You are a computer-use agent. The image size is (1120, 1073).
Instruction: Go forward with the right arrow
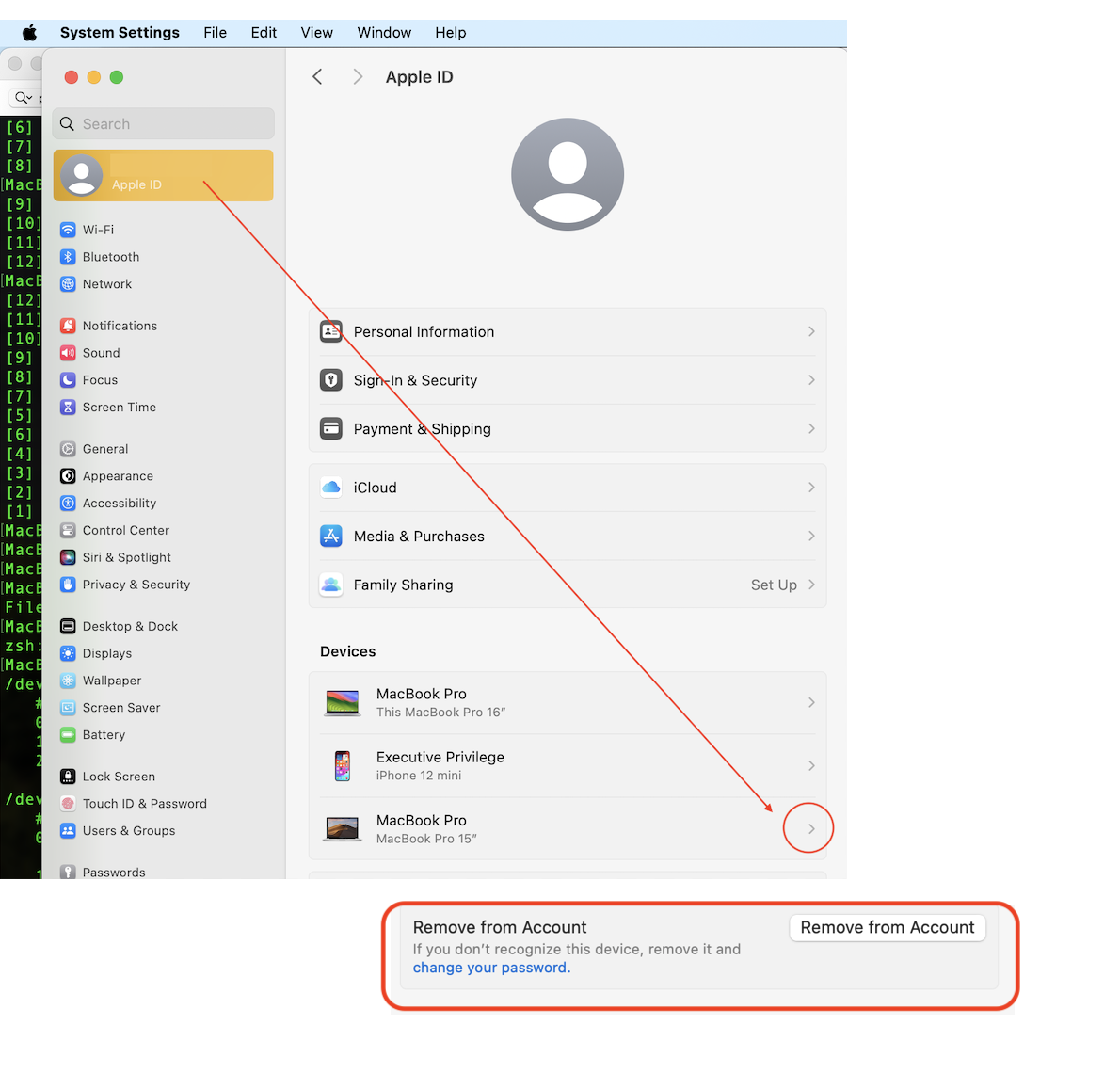click(358, 77)
